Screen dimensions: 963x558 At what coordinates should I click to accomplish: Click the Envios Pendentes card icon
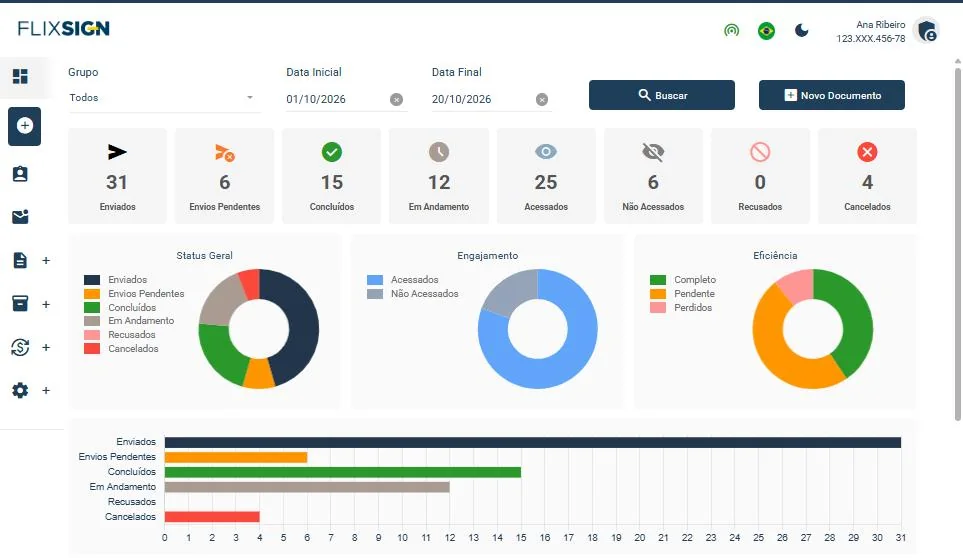pyautogui.click(x=225, y=152)
